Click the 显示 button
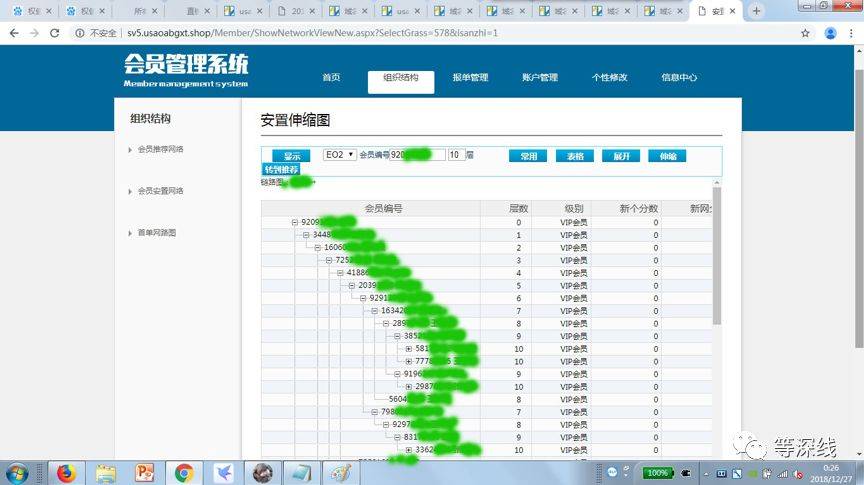 [291, 156]
